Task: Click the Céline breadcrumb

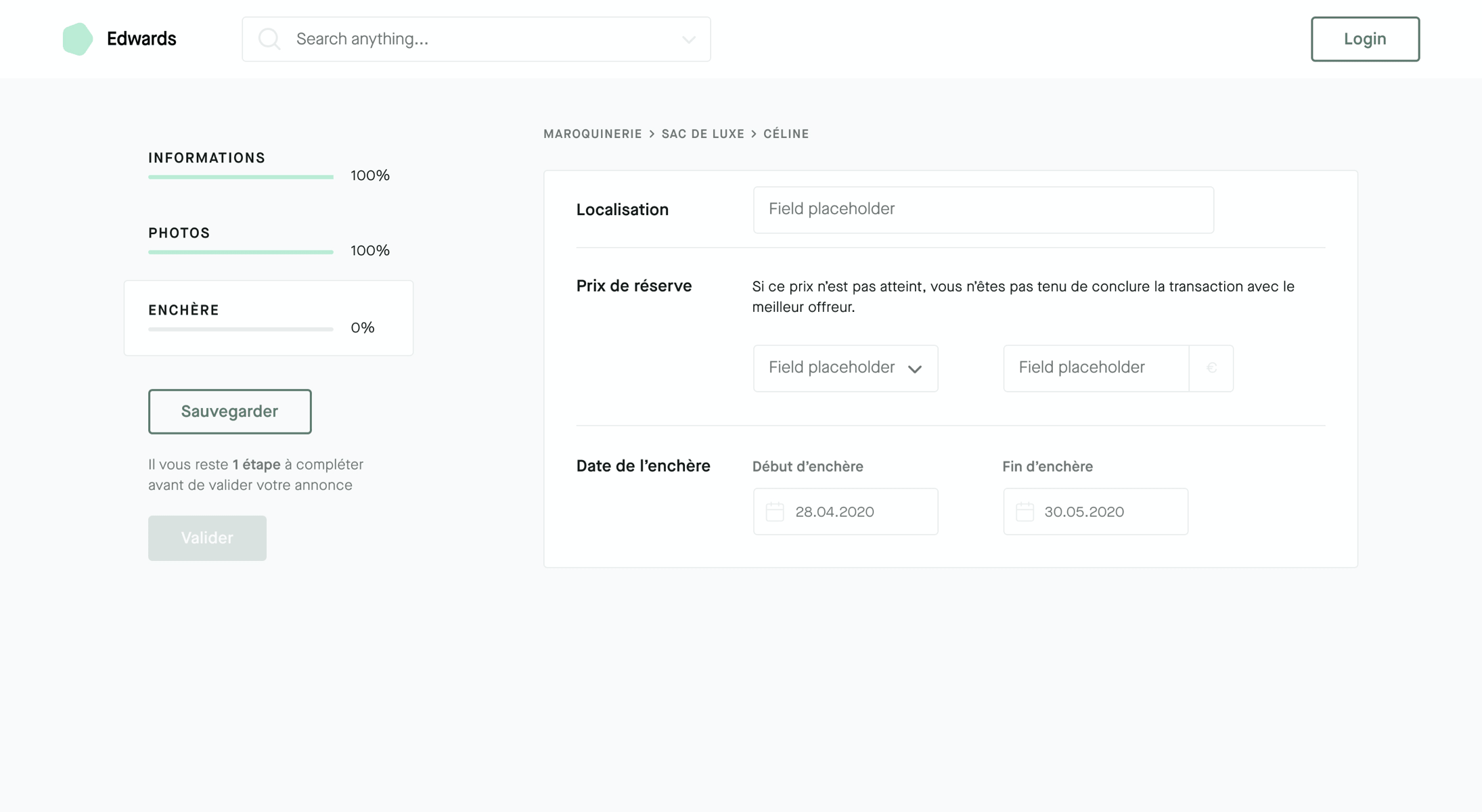Action: click(x=786, y=134)
